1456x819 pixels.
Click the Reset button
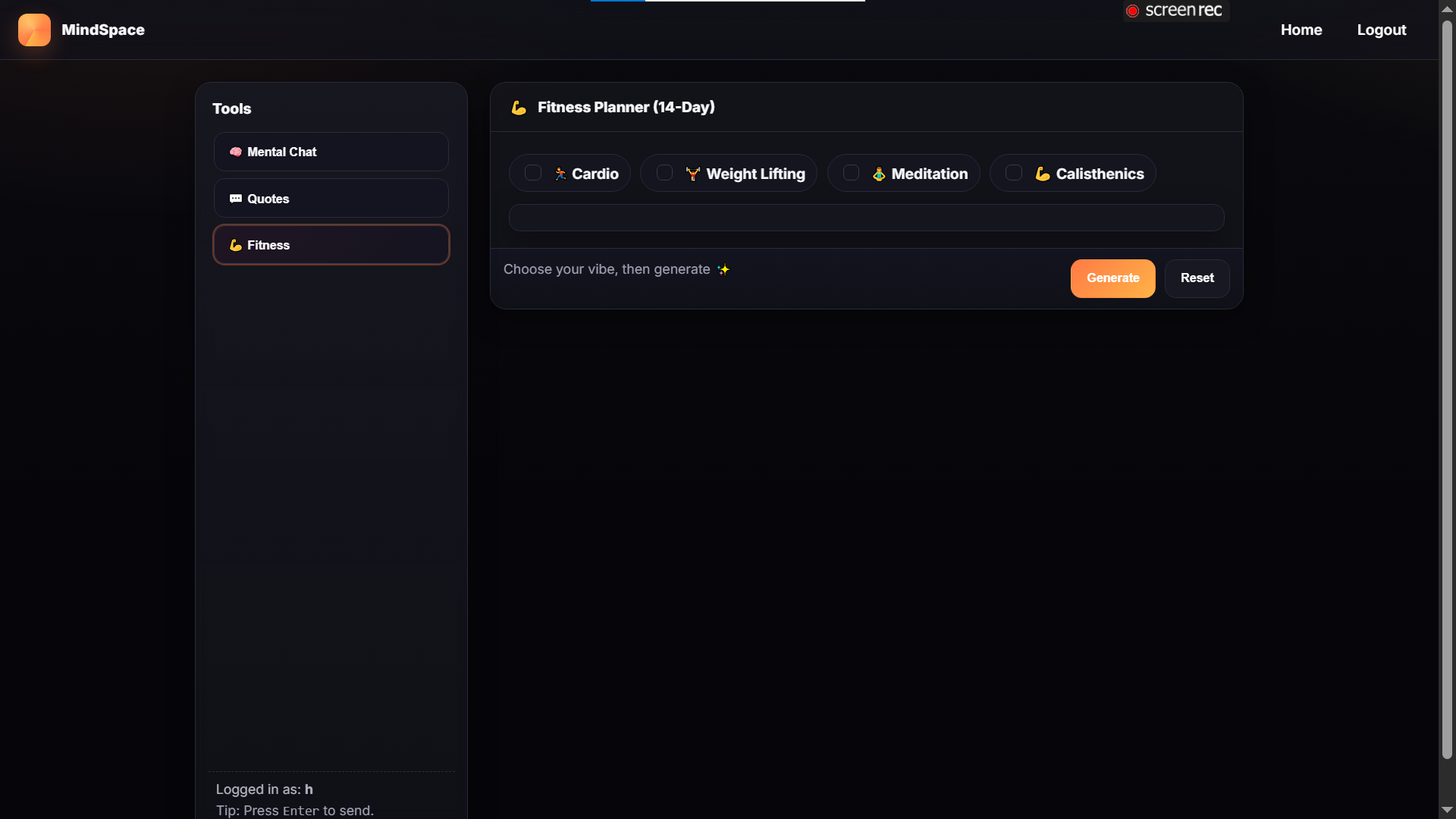click(1197, 278)
